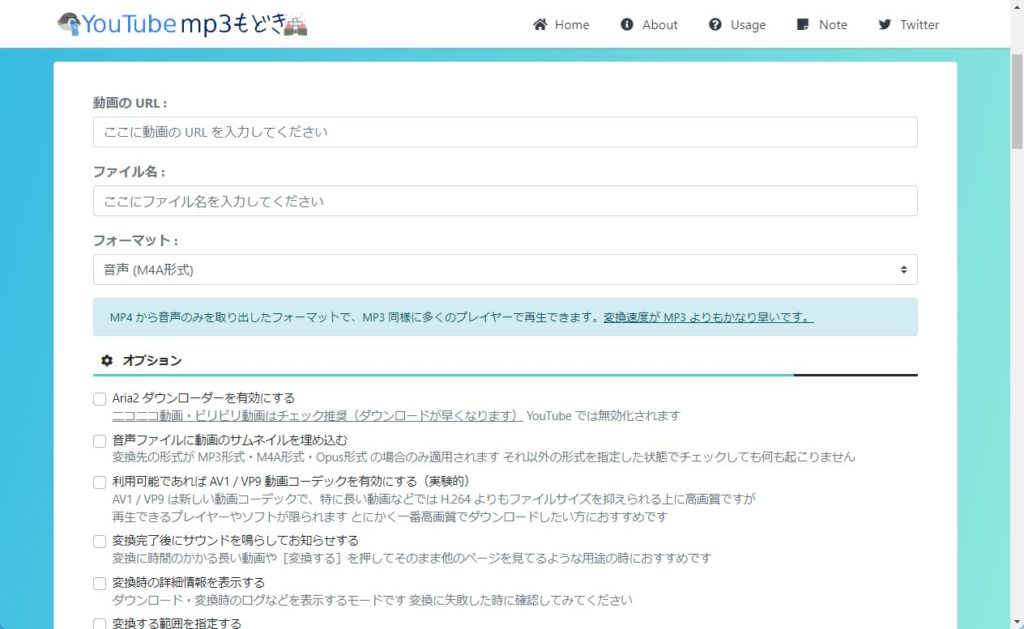
Task: Click the sticky note icon beside Note
Action: [x=803, y=25]
